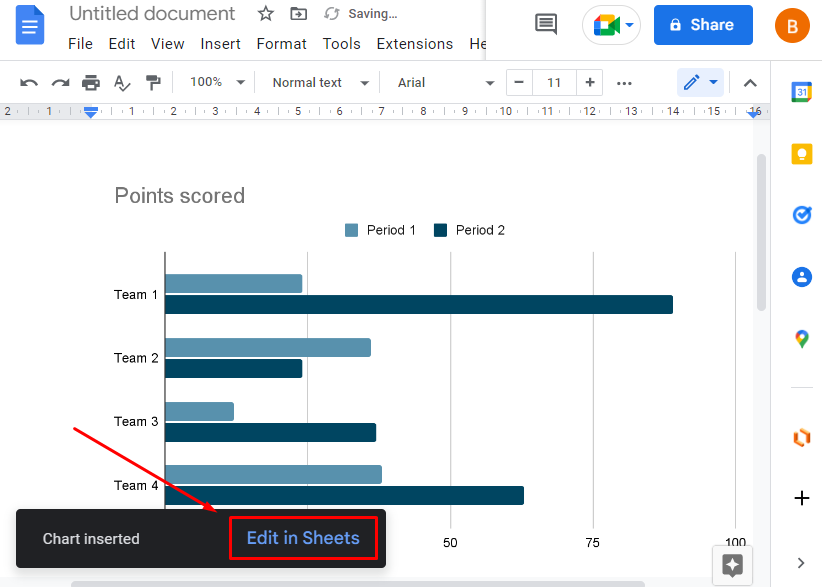Click the left indent ruler marker
Viewport: 822px width, 587px height.
[90, 112]
